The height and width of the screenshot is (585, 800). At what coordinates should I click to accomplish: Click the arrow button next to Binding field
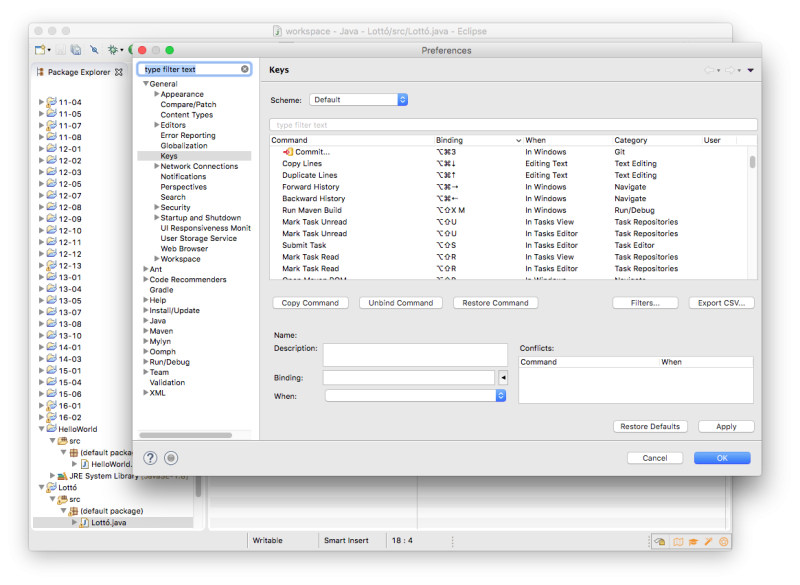(503, 377)
